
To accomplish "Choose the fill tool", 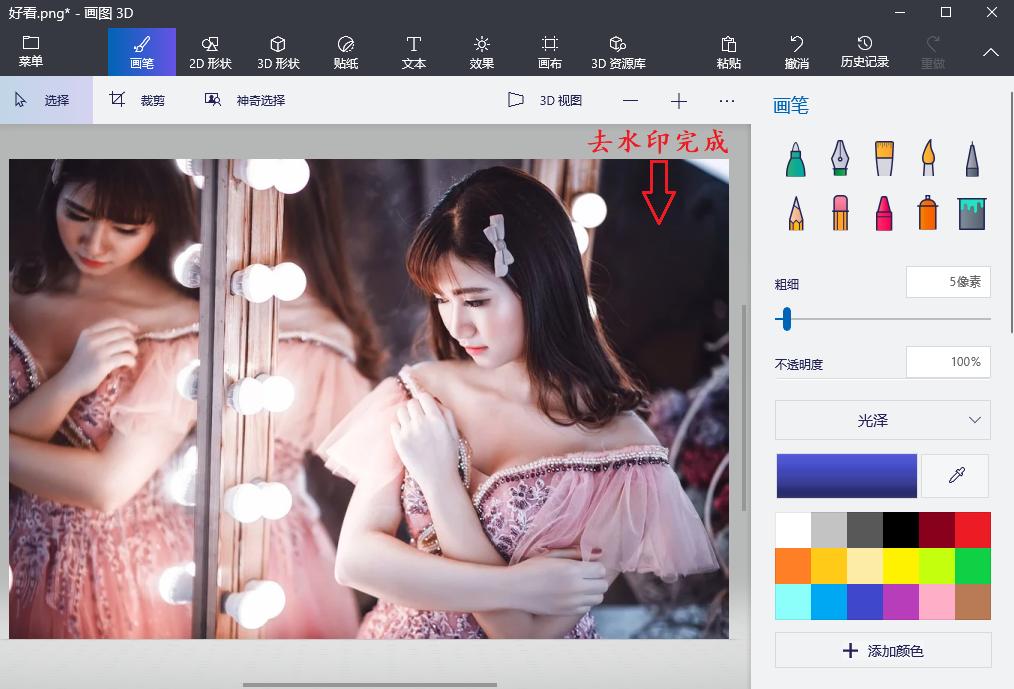I will click(971, 212).
